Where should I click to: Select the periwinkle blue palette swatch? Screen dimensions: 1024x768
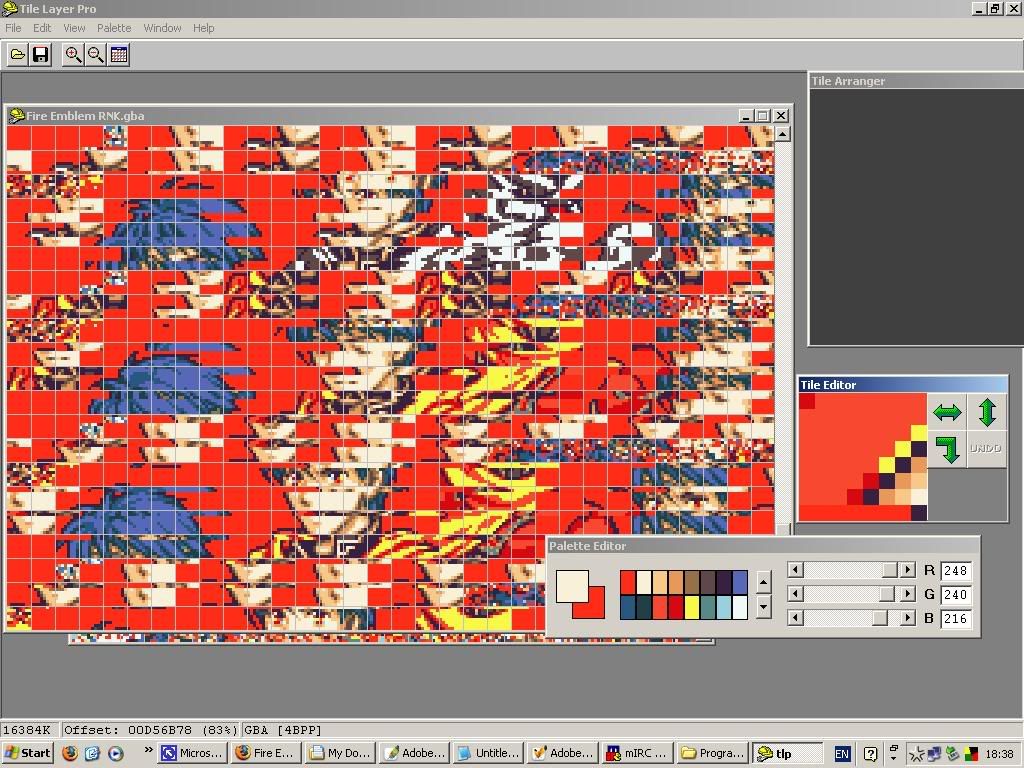[740, 583]
